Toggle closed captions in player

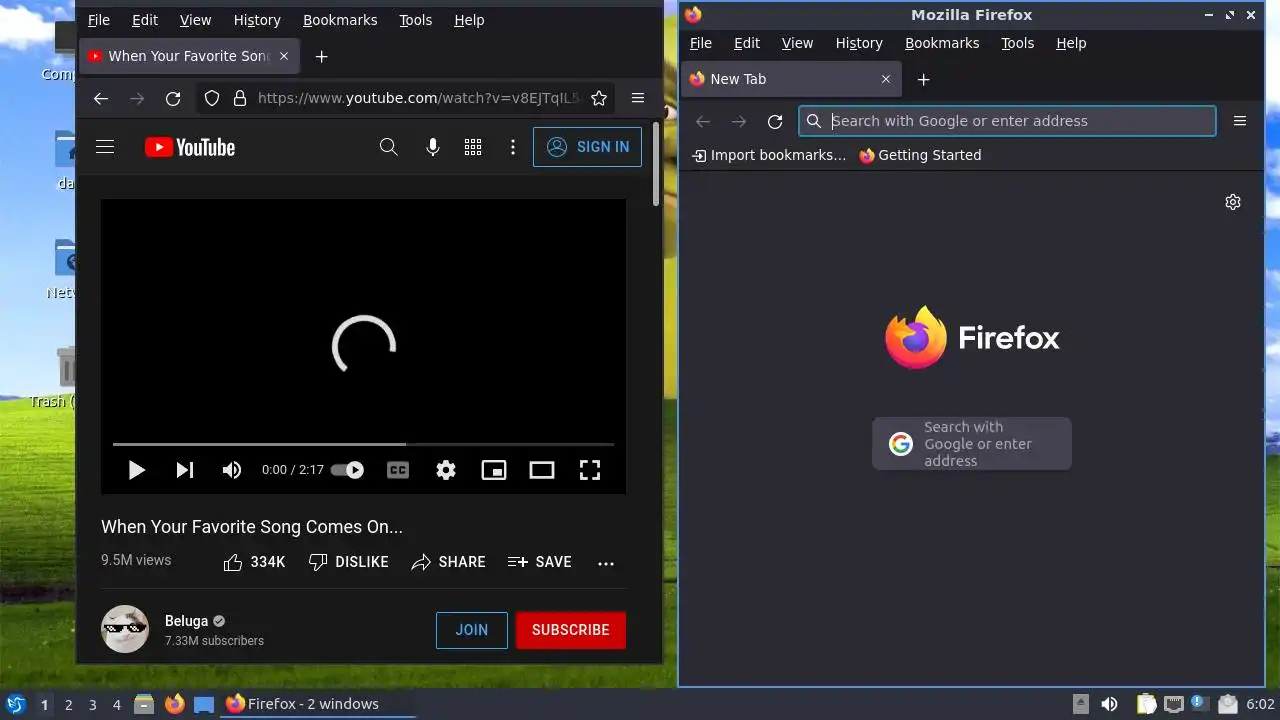(398, 470)
